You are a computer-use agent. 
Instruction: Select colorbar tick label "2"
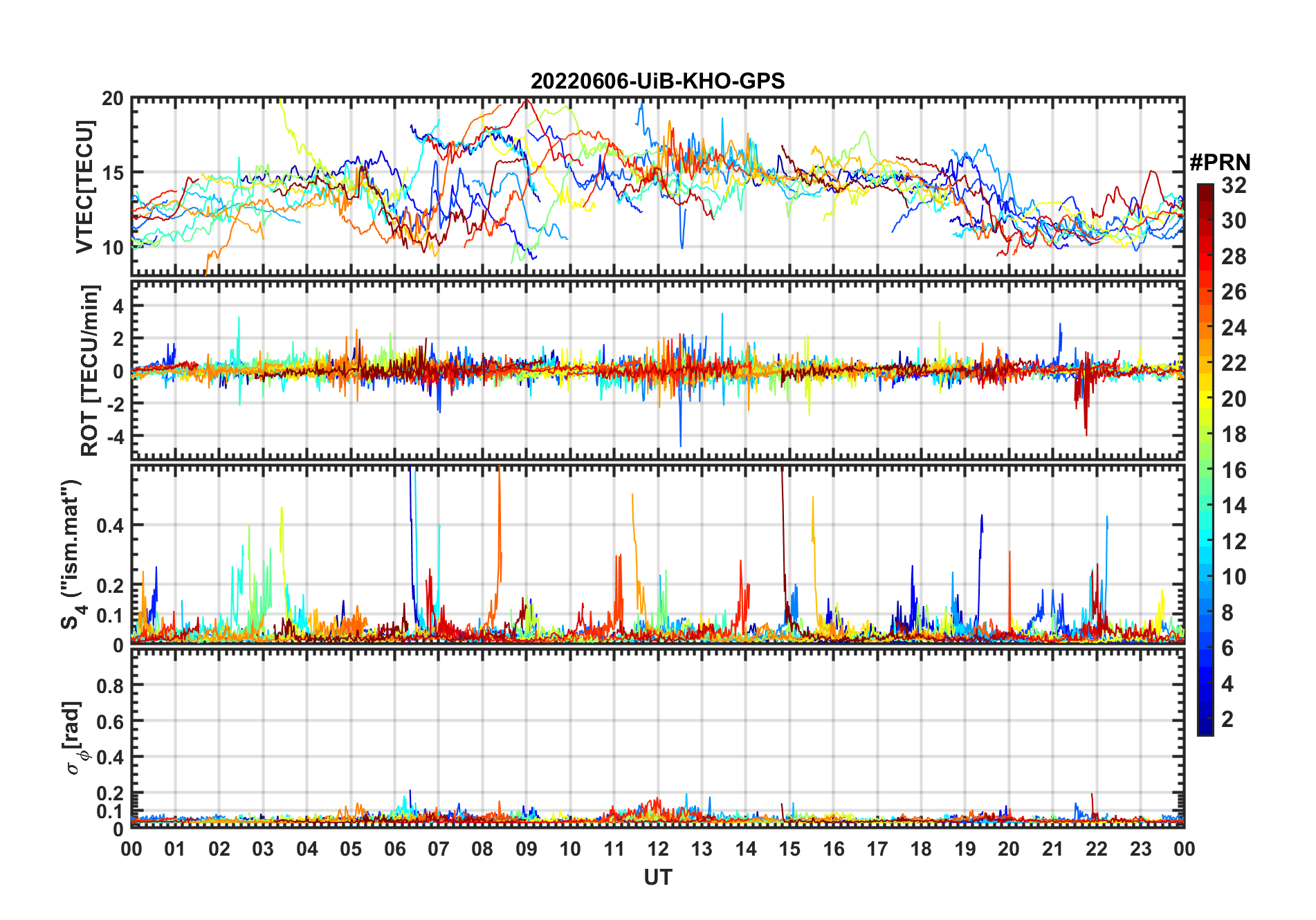[x=1227, y=719]
